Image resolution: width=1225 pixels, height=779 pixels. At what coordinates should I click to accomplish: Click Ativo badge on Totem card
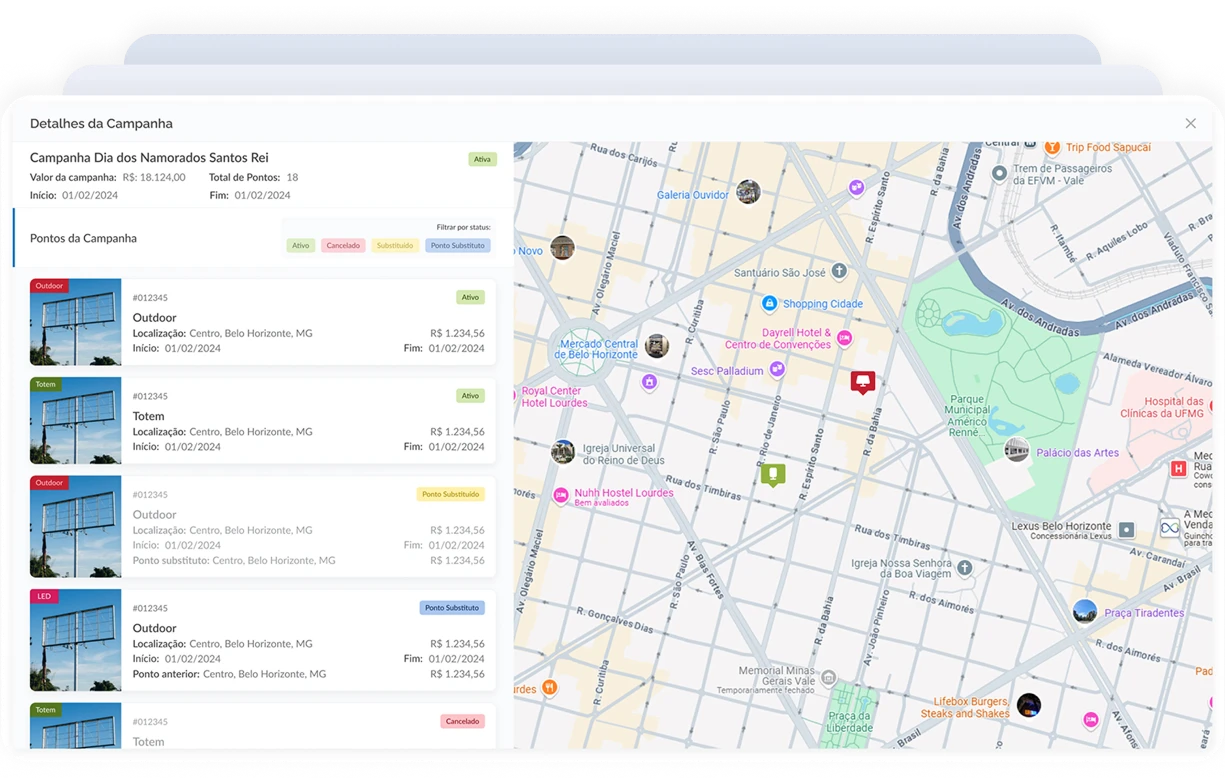coord(470,396)
